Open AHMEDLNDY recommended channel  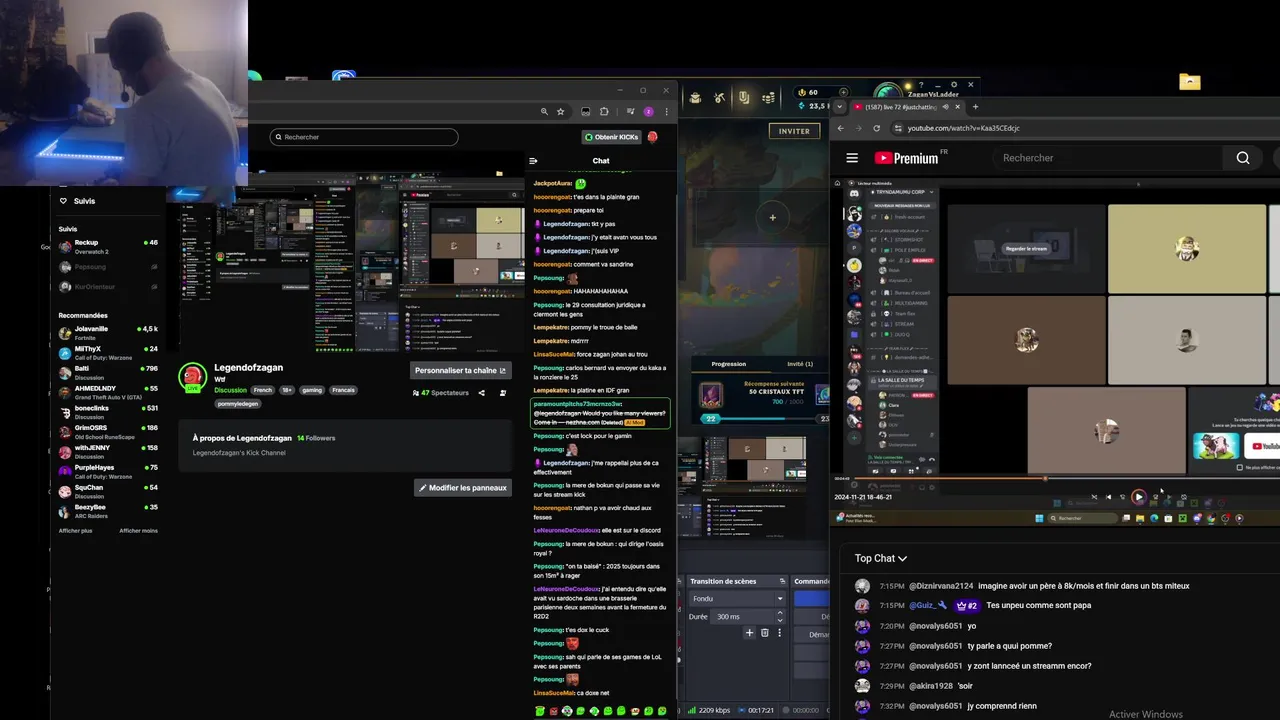point(108,392)
